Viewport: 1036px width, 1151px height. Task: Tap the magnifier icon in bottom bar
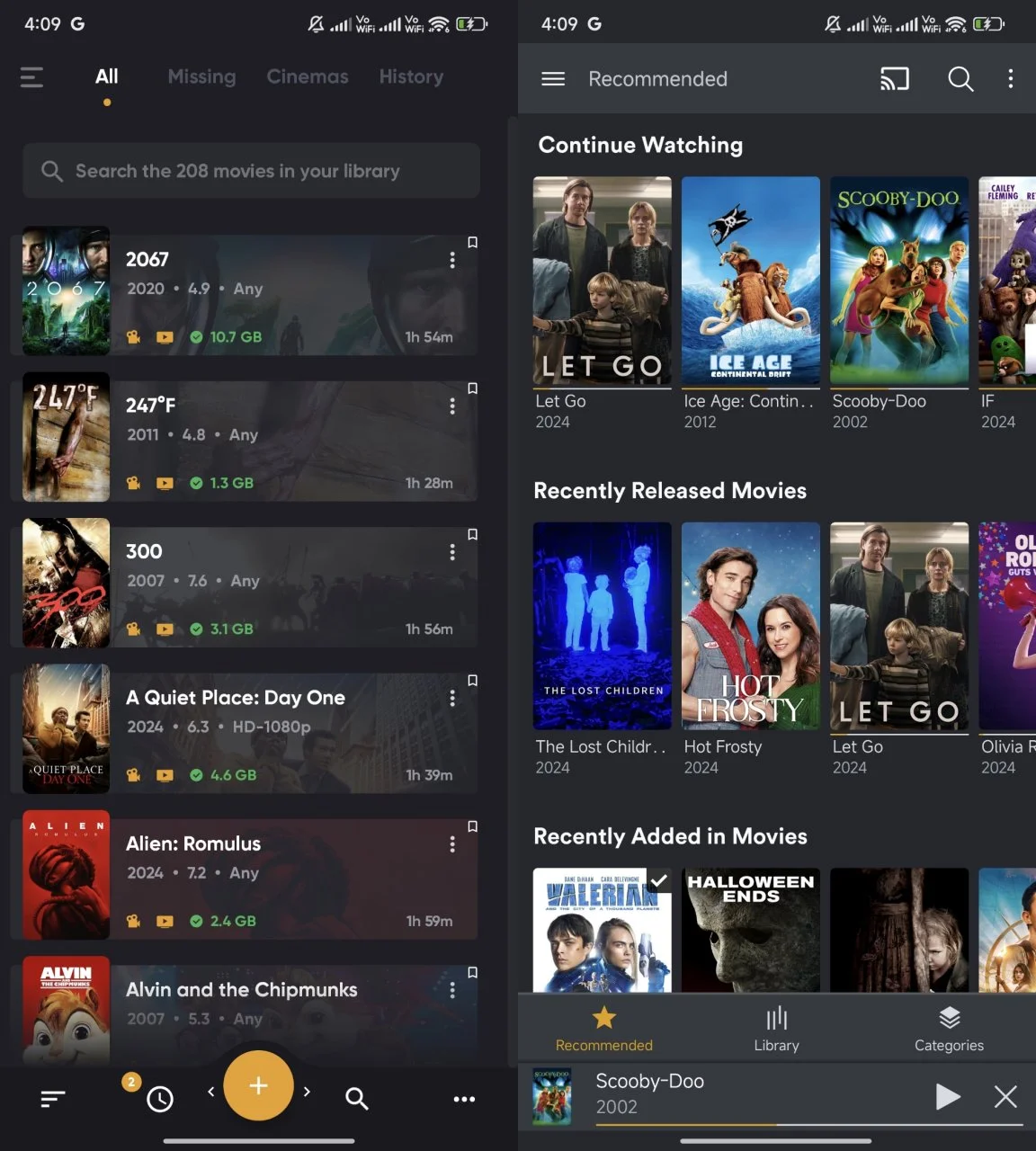tap(357, 1098)
